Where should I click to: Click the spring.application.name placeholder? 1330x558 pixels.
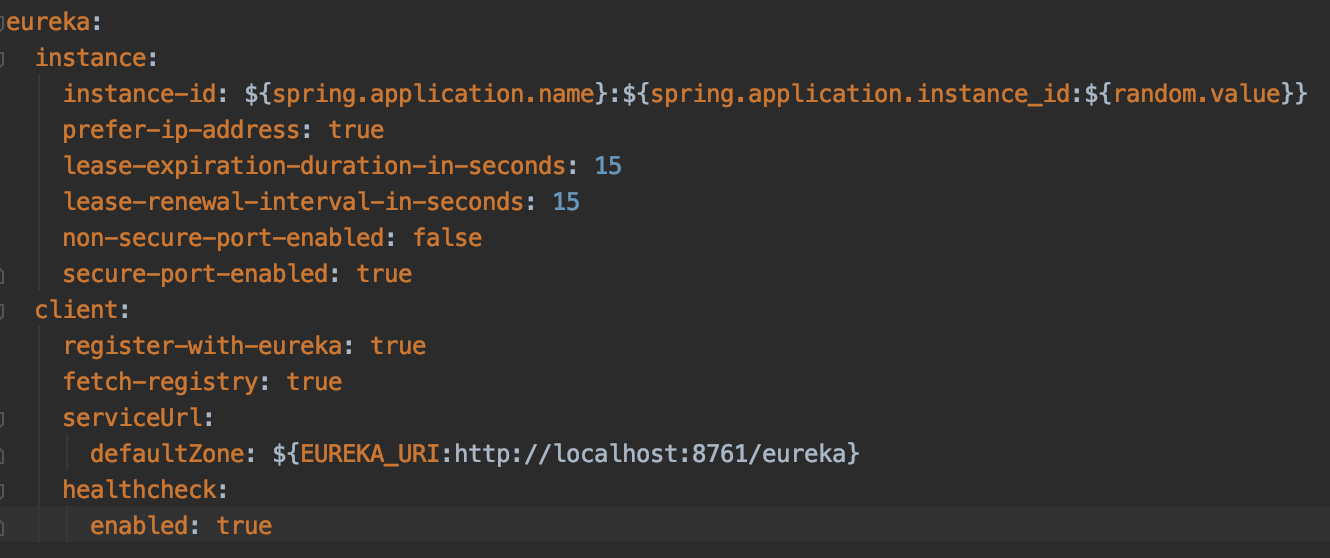tap(432, 94)
